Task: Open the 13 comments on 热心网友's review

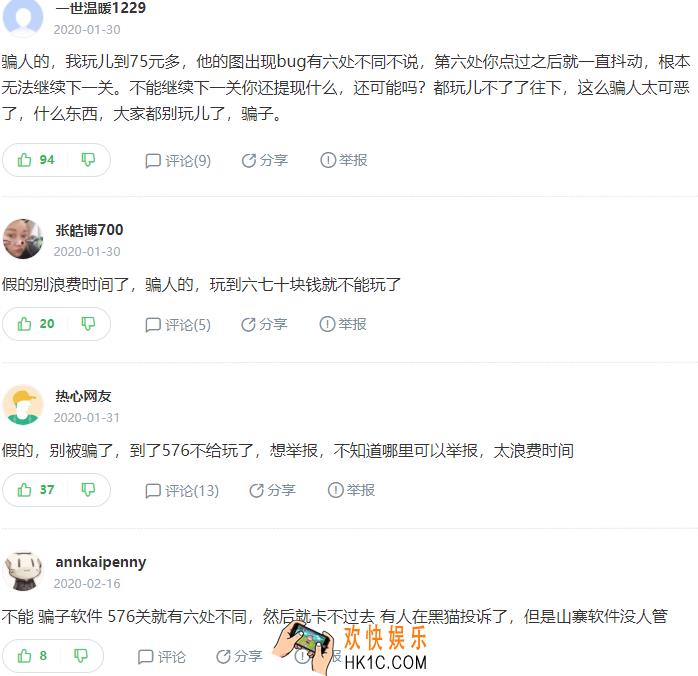Action: tap(182, 491)
